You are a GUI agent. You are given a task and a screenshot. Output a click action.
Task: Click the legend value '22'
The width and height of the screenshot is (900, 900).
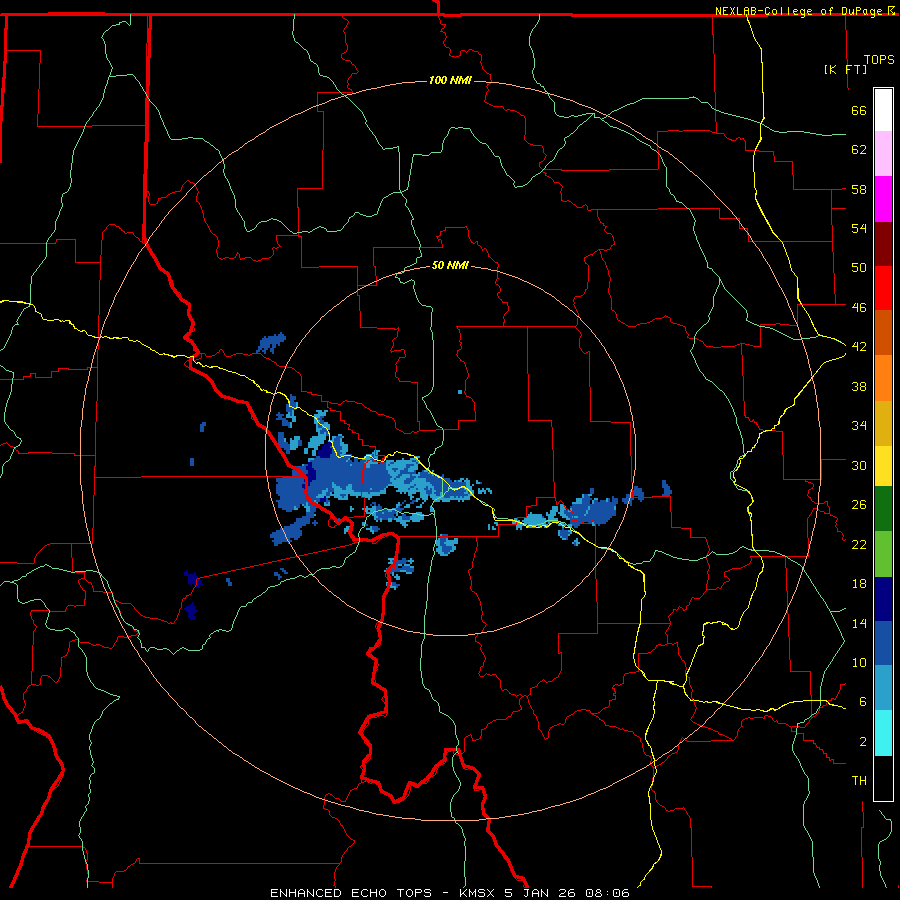pyautogui.click(x=859, y=545)
